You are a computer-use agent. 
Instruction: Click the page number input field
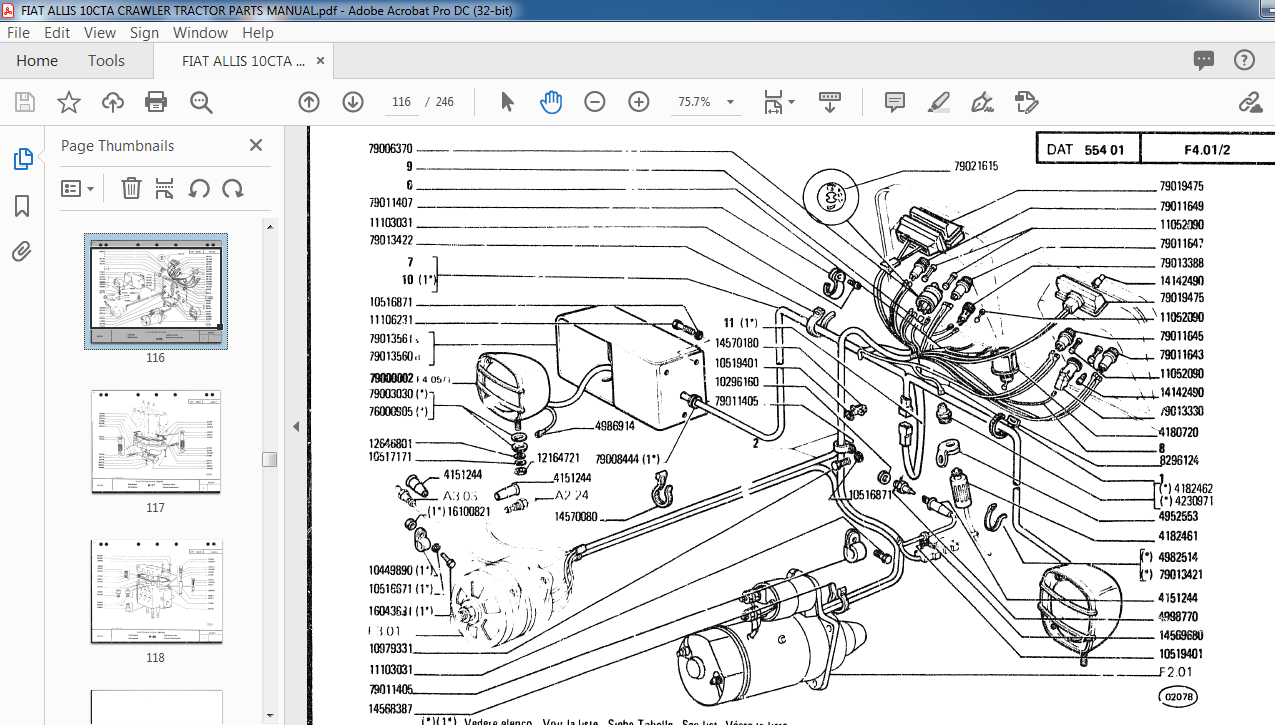(402, 102)
